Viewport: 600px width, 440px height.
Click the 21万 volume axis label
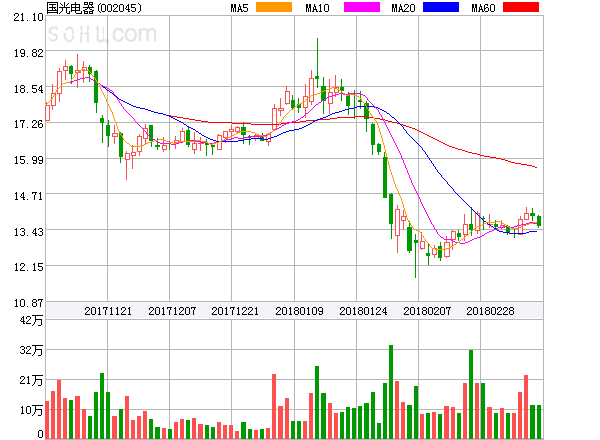click(x=31, y=380)
